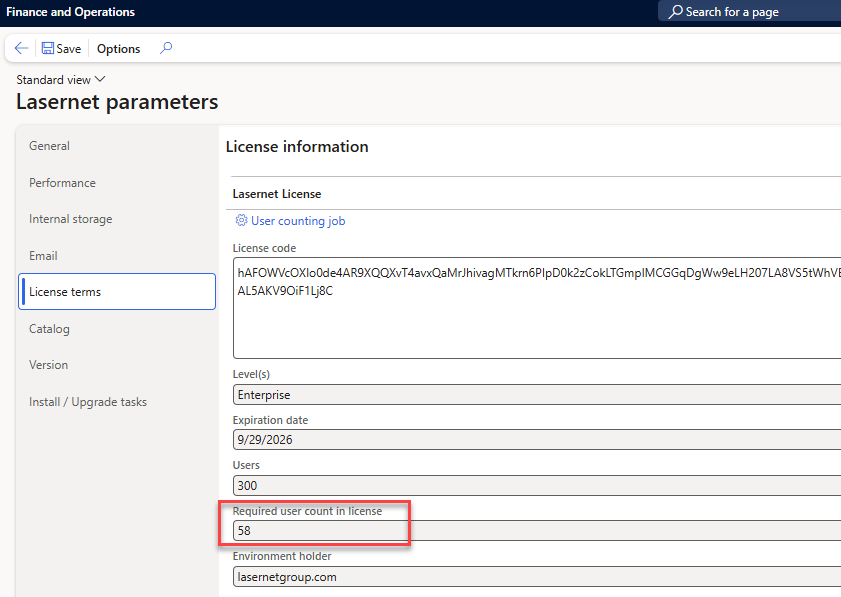Click into the License code text box
The width and height of the screenshot is (841, 597).
pos(537,308)
